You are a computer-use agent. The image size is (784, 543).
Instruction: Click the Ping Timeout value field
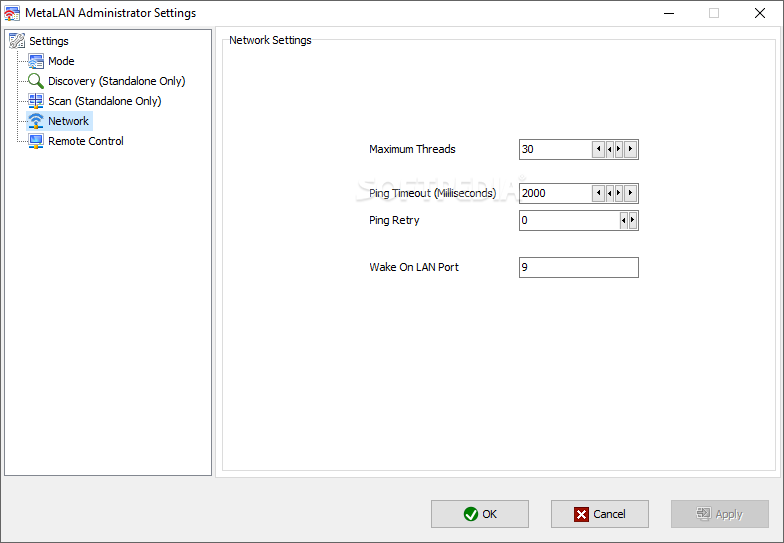pyautogui.click(x=556, y=194)
